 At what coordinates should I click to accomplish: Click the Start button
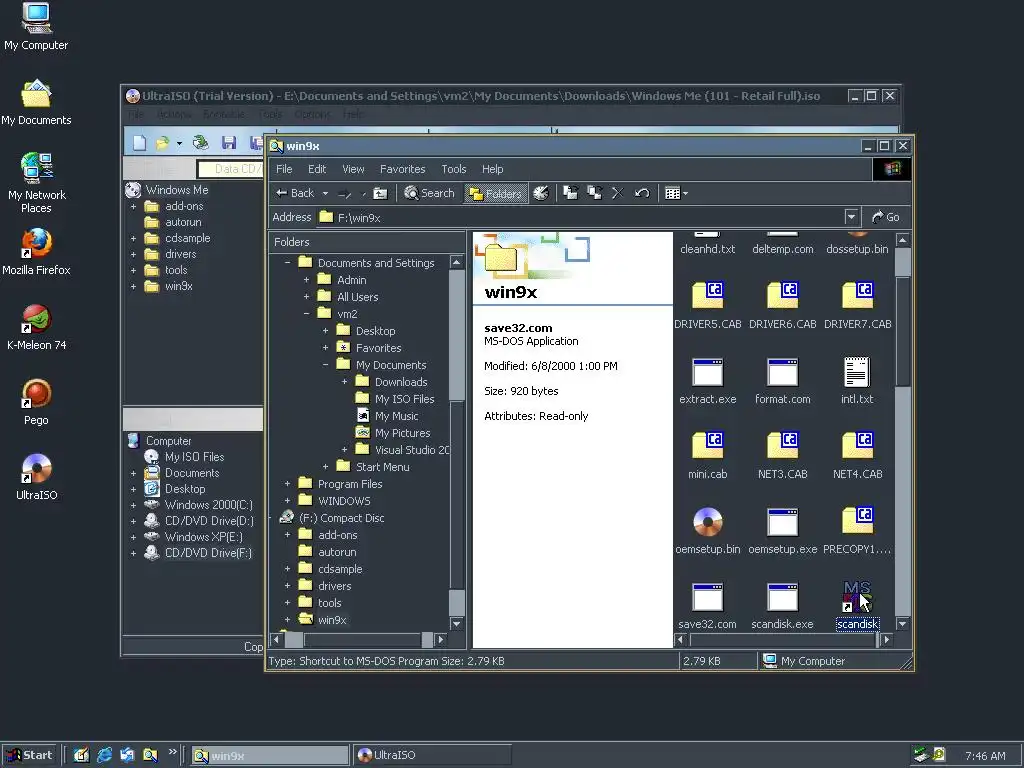point(31,755)
